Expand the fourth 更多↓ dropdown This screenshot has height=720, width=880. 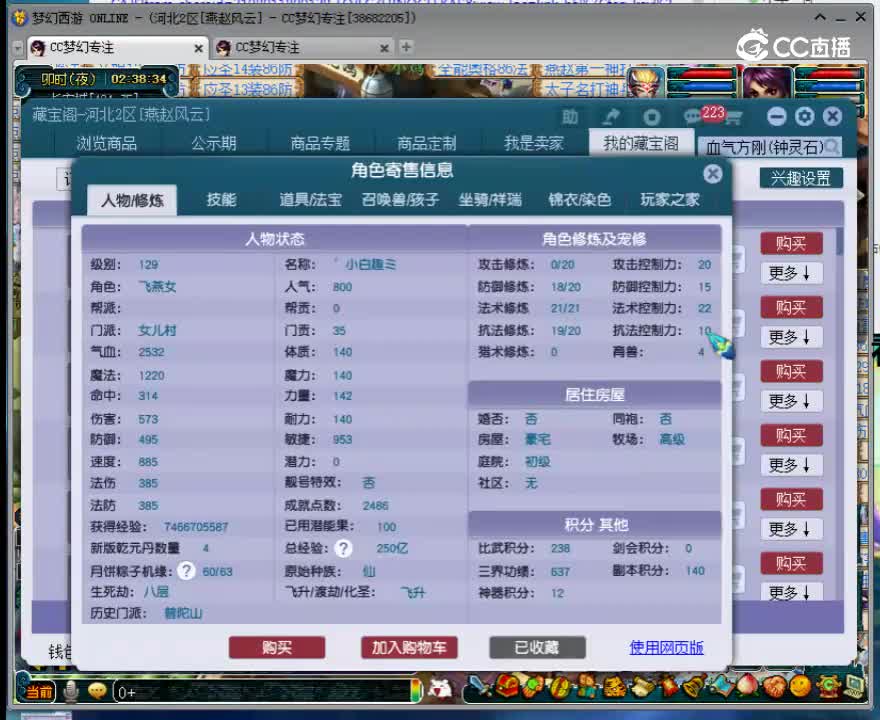[x=790, y=465]
